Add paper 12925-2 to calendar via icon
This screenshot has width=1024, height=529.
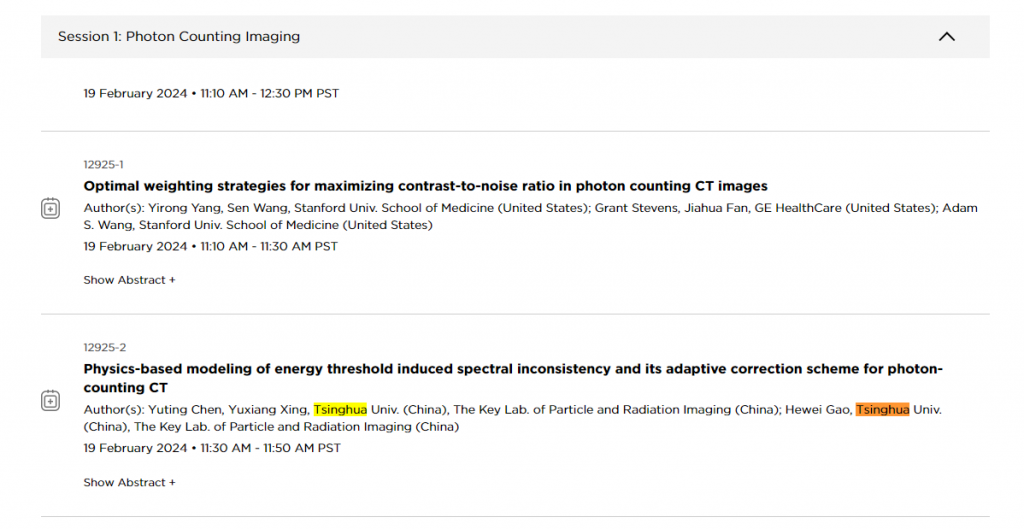coord(50,400)
